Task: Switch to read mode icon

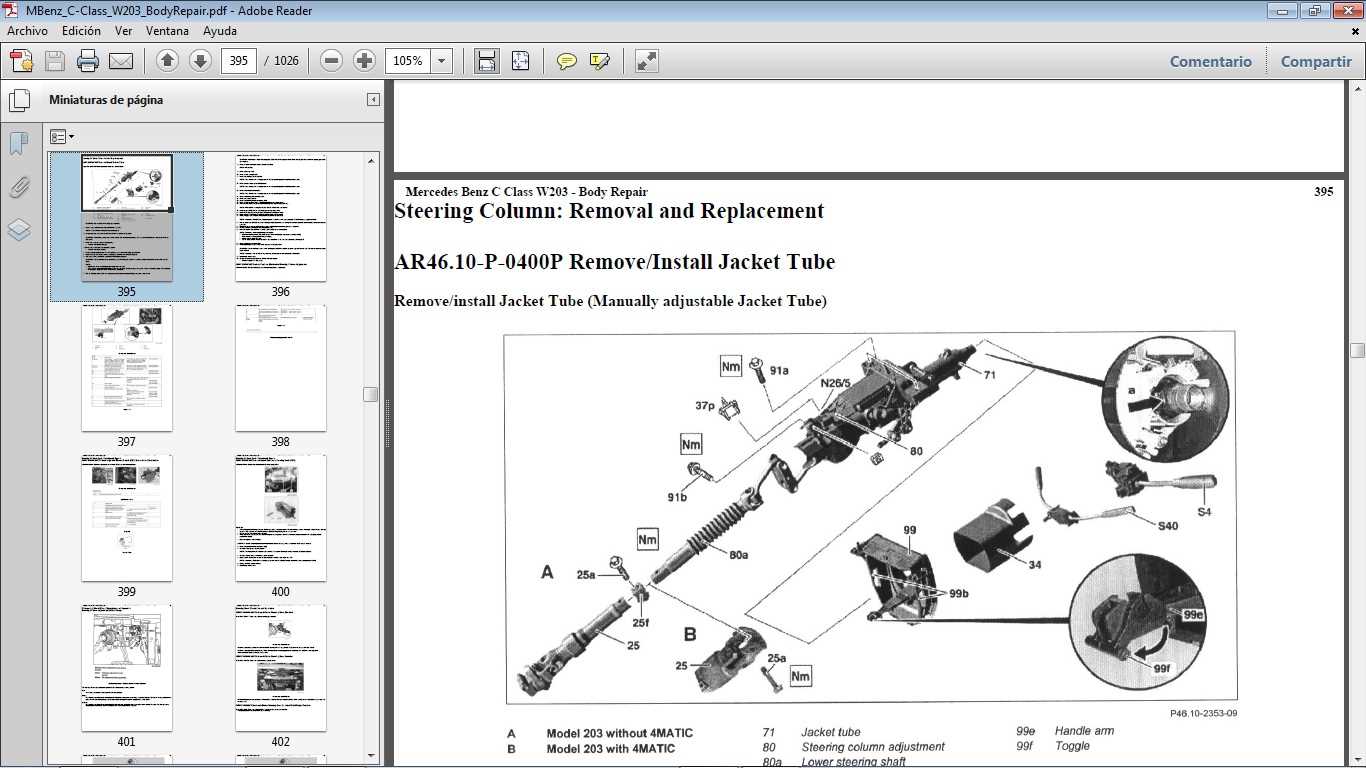Action: click(x=647, y=61)
